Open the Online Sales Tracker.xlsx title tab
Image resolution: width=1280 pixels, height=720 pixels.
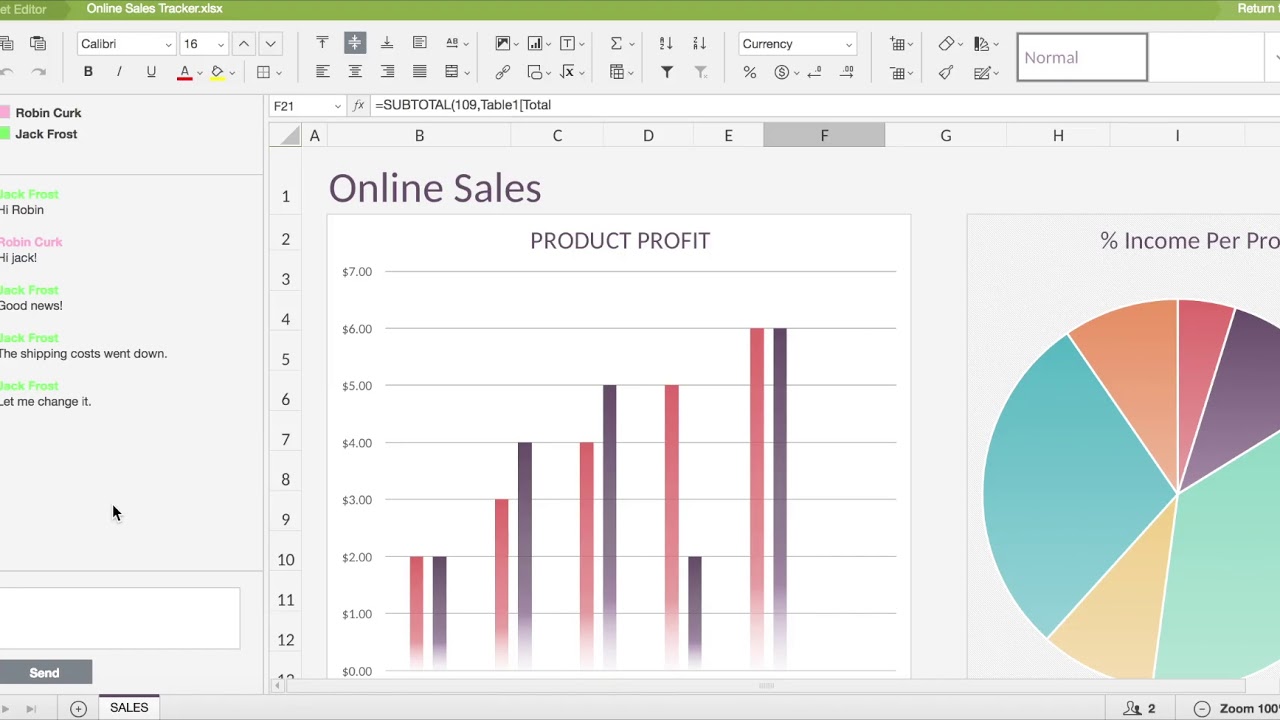click(x=154, y=9)
